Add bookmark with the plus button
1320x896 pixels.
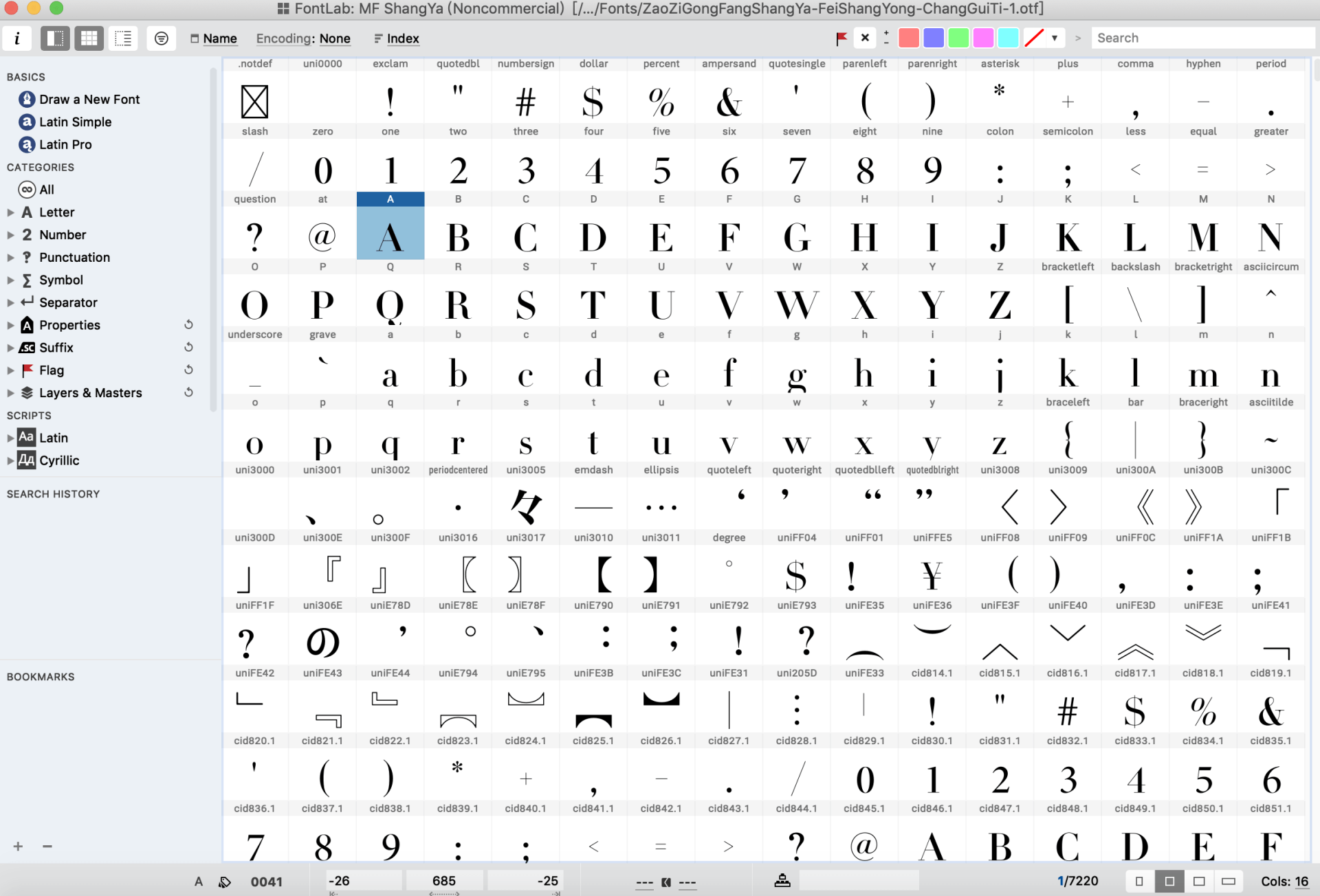click(x=18, y=847)
